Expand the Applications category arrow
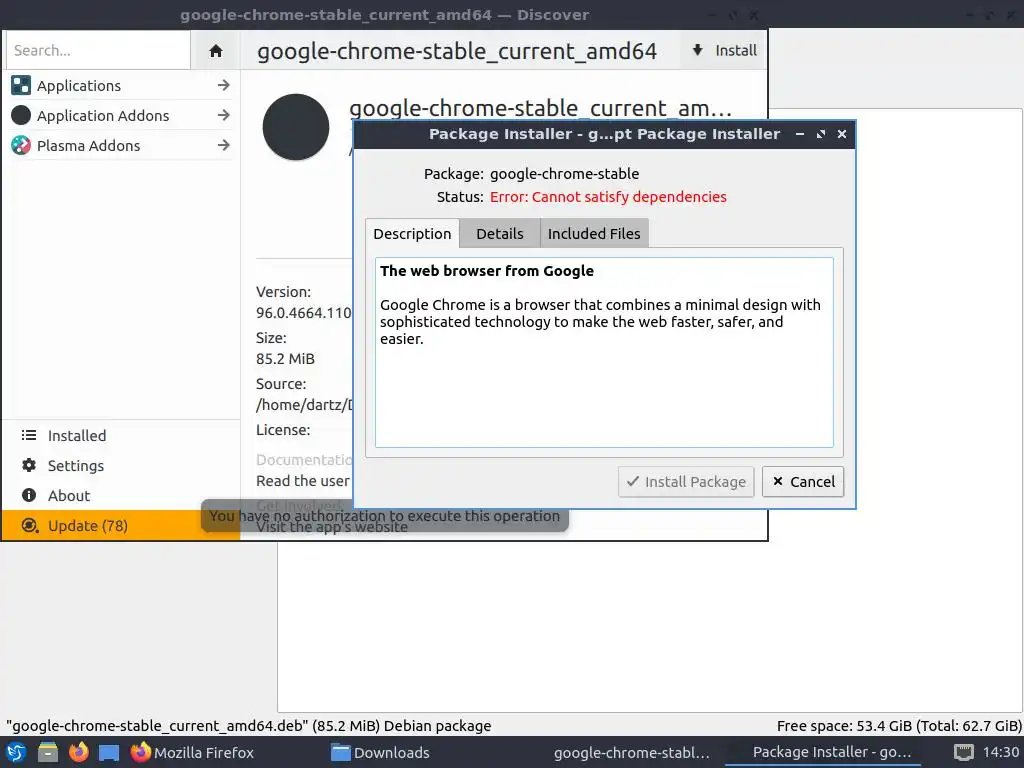1024x768 pixels. pos(223,85)
